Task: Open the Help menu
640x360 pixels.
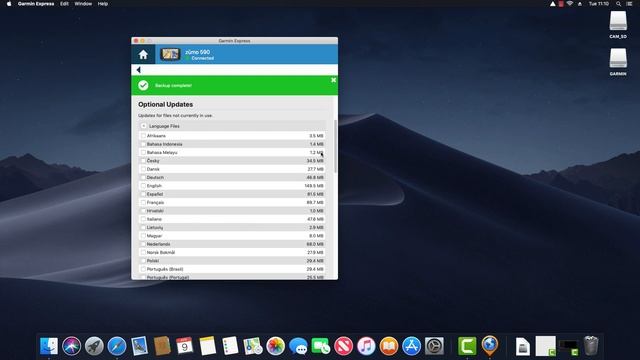Action: tap(103, 4)
